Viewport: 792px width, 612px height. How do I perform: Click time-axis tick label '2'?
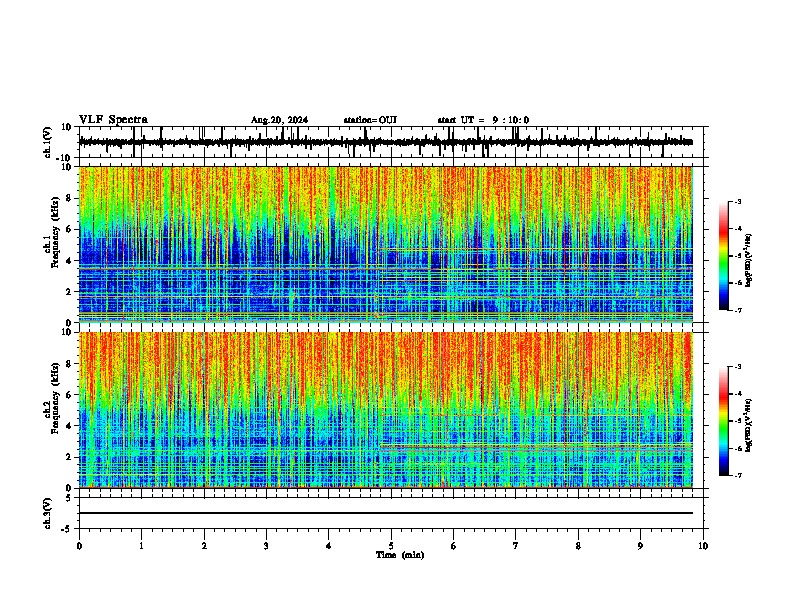pos(204,546)
